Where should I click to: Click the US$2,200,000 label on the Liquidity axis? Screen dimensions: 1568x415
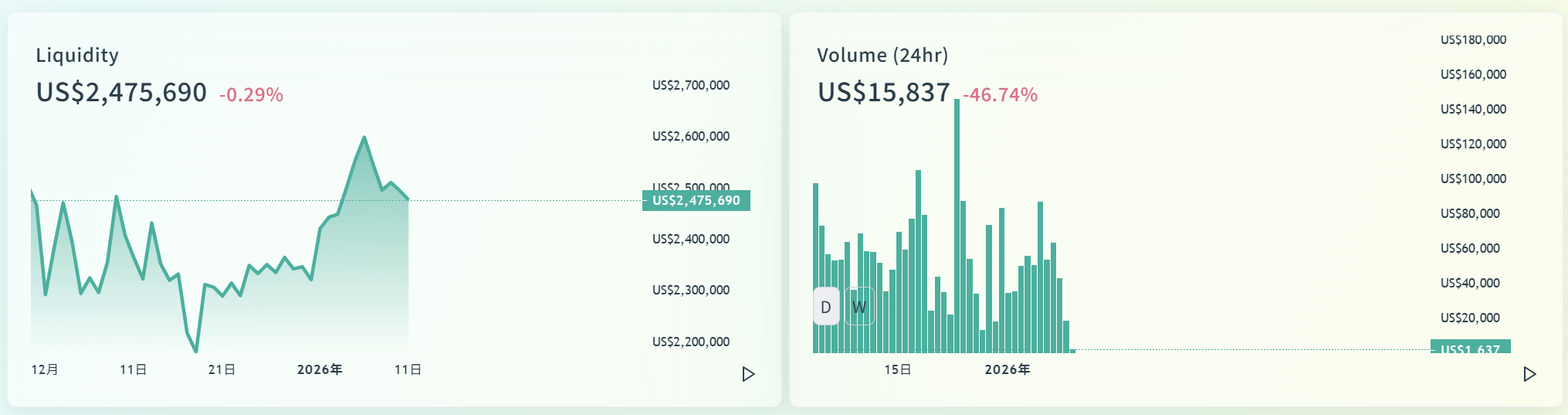tap(691, 342)
